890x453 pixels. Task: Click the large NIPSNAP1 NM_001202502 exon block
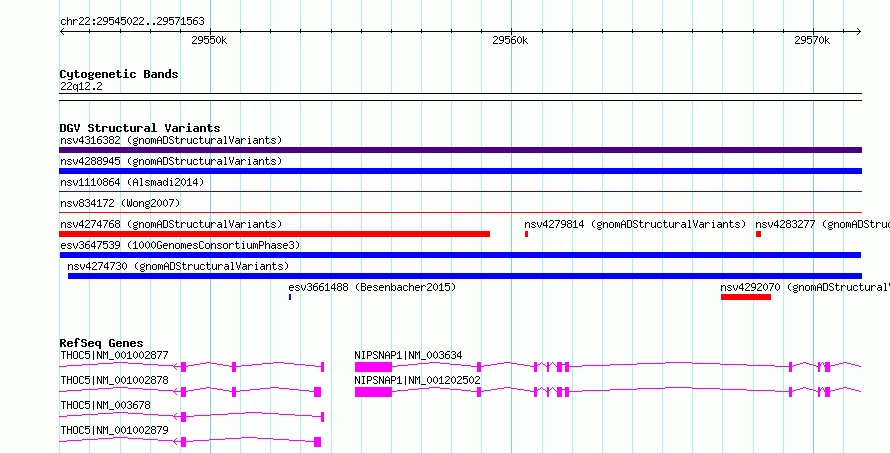373,392
